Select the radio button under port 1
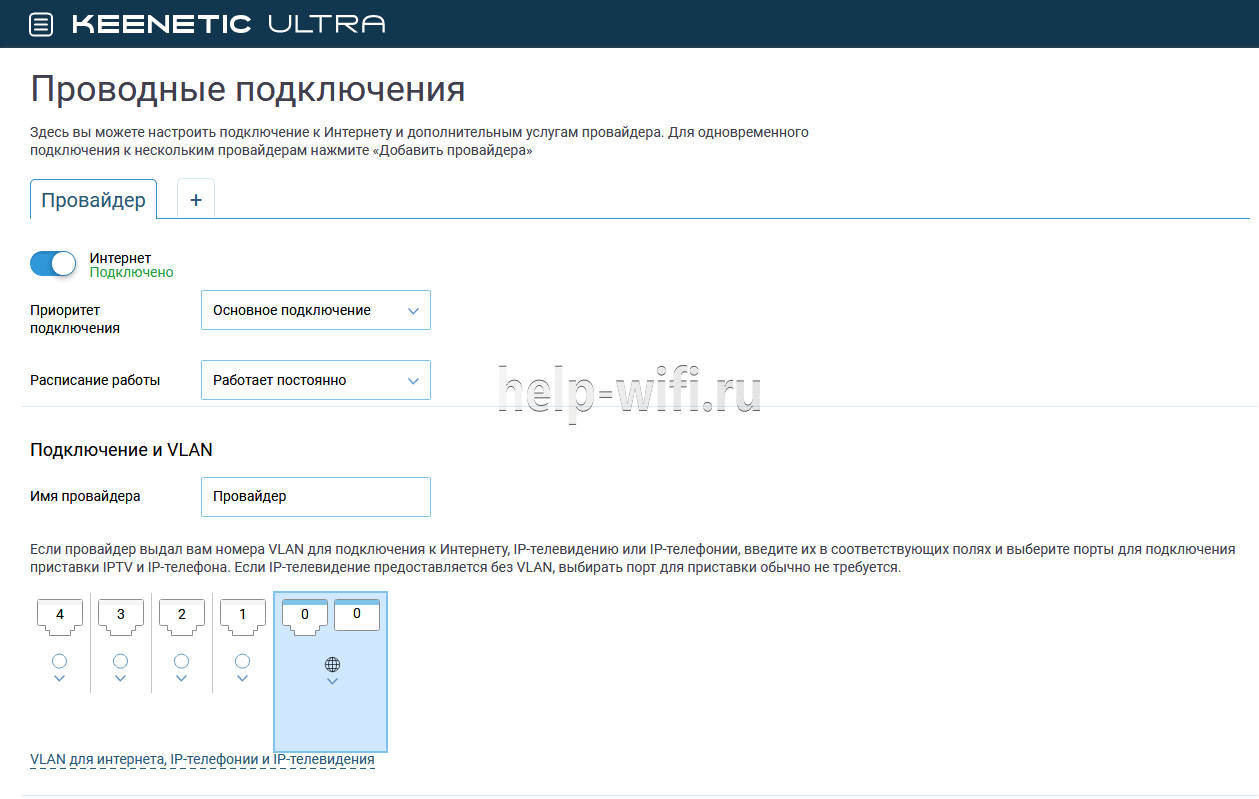1259x799 pixels. point(242,661)
